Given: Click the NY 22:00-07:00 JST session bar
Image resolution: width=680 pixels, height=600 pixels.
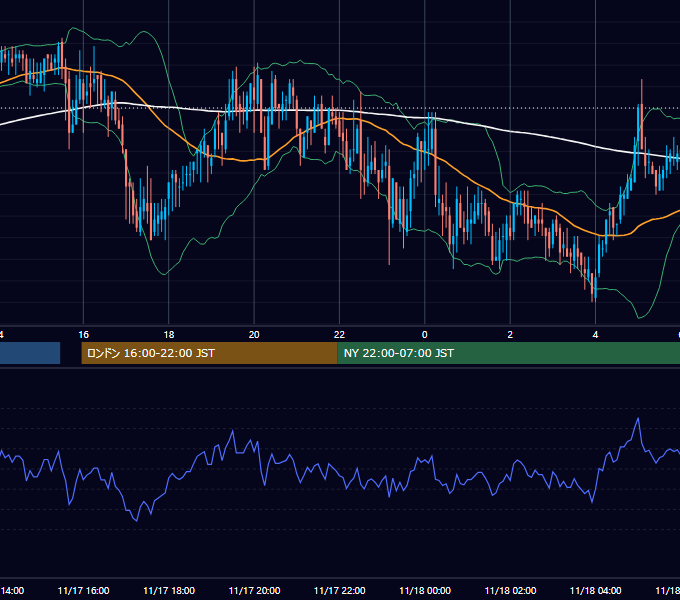Looking at the screenshot, I should click(x=508, y=353).
